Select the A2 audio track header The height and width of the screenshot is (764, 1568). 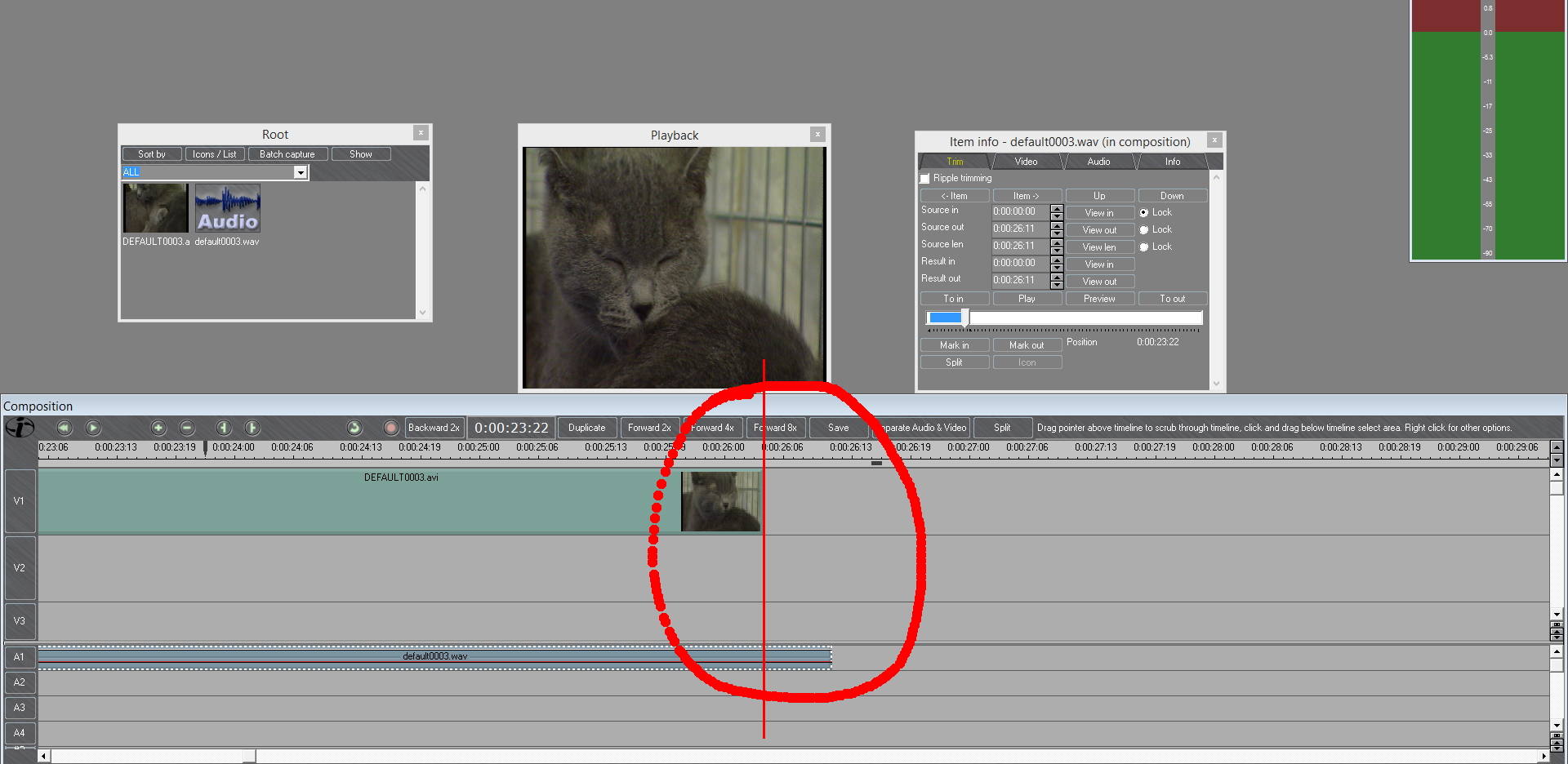point(20,682)
